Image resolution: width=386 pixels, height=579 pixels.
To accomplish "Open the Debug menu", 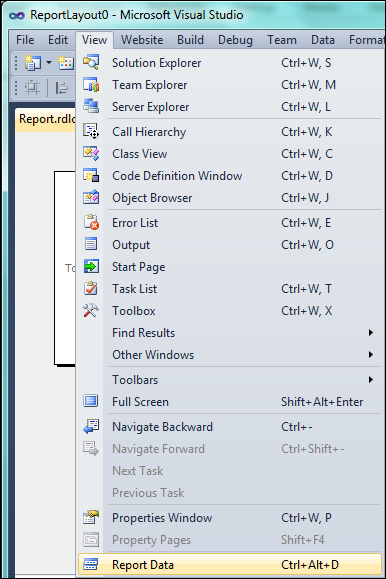I will tap(235, 40).
